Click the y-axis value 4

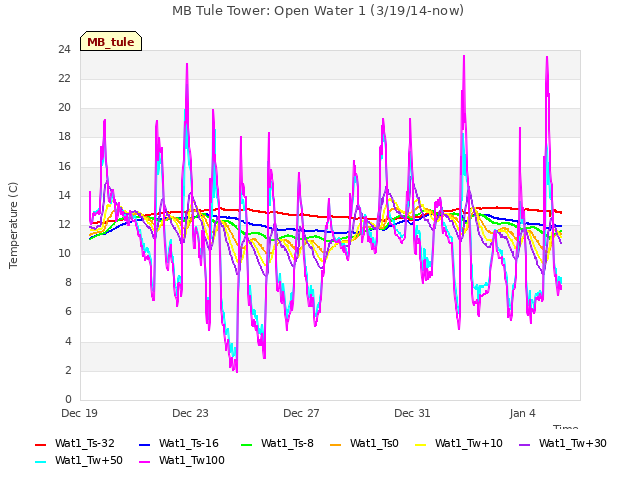click(68, 341)
